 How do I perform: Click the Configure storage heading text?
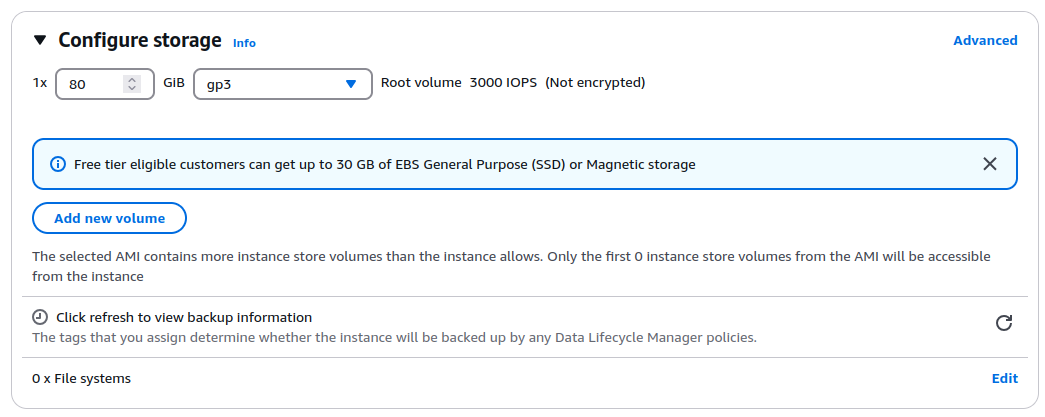pyautogui.click(x=140, y=41)
